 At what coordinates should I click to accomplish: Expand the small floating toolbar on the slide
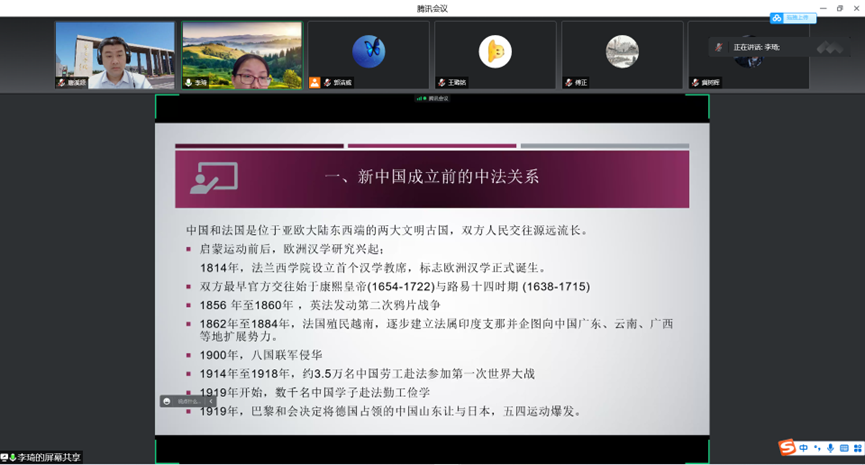[210, 401]
